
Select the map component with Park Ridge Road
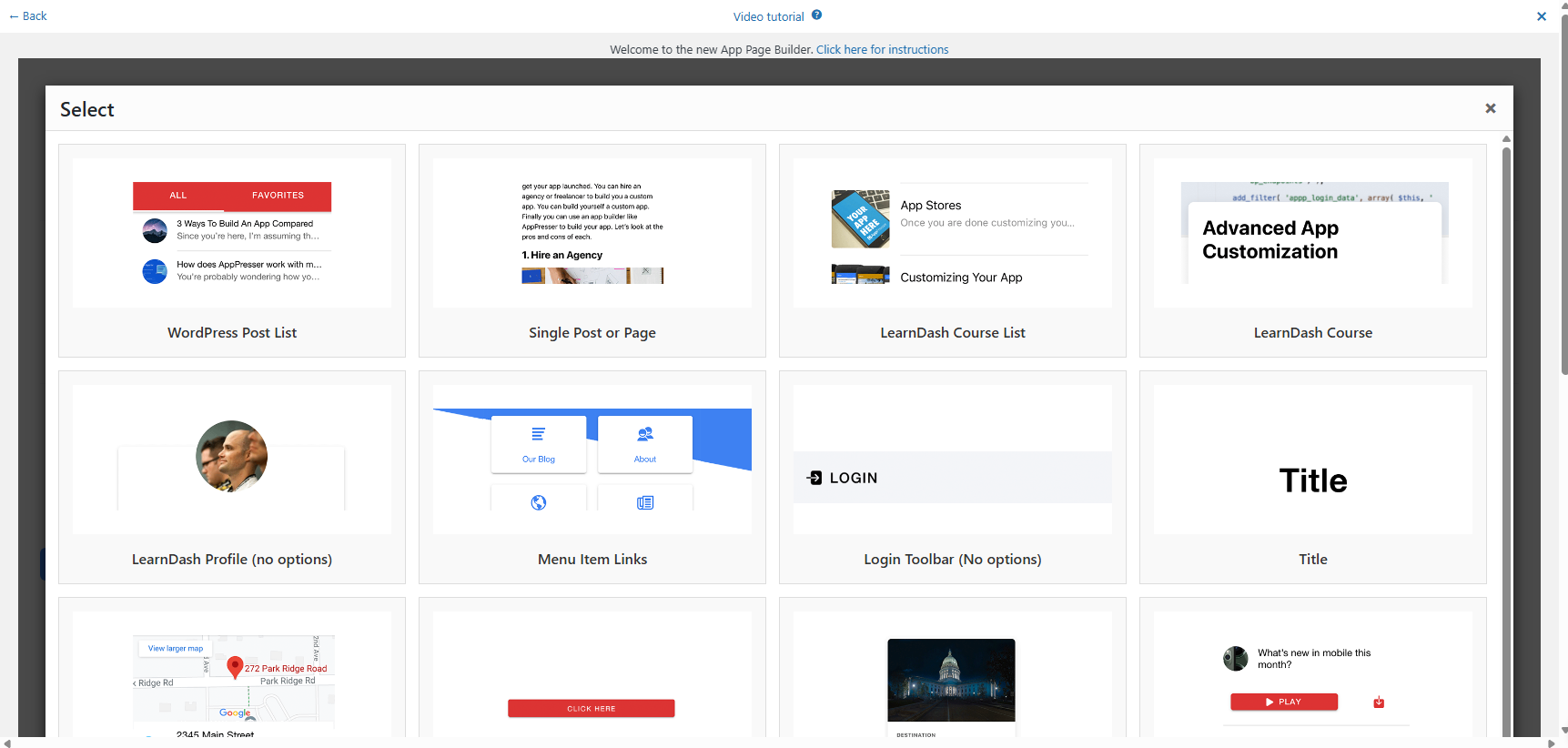click(x=232, y=668)
